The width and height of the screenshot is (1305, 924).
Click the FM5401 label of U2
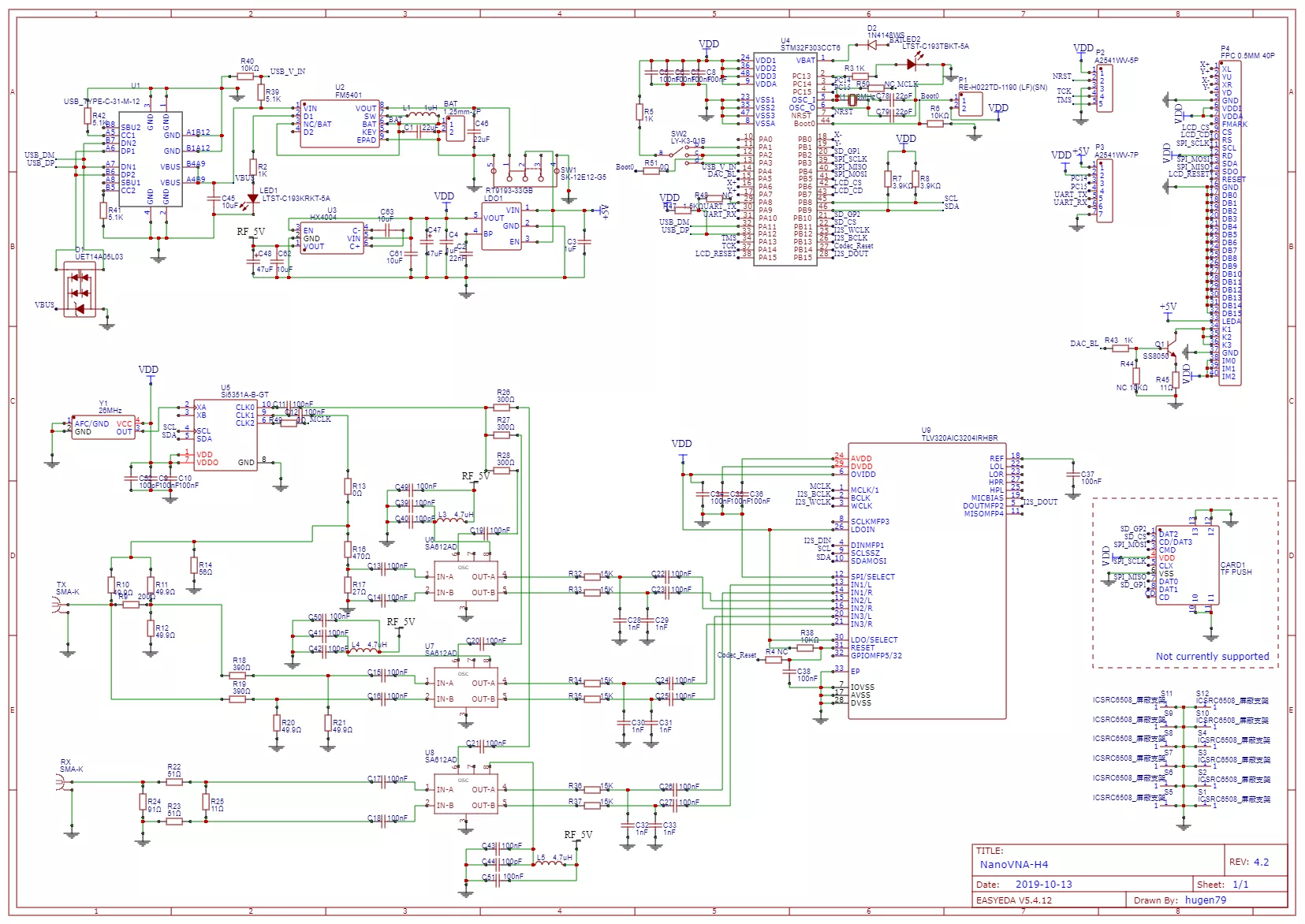coord(349,95)
